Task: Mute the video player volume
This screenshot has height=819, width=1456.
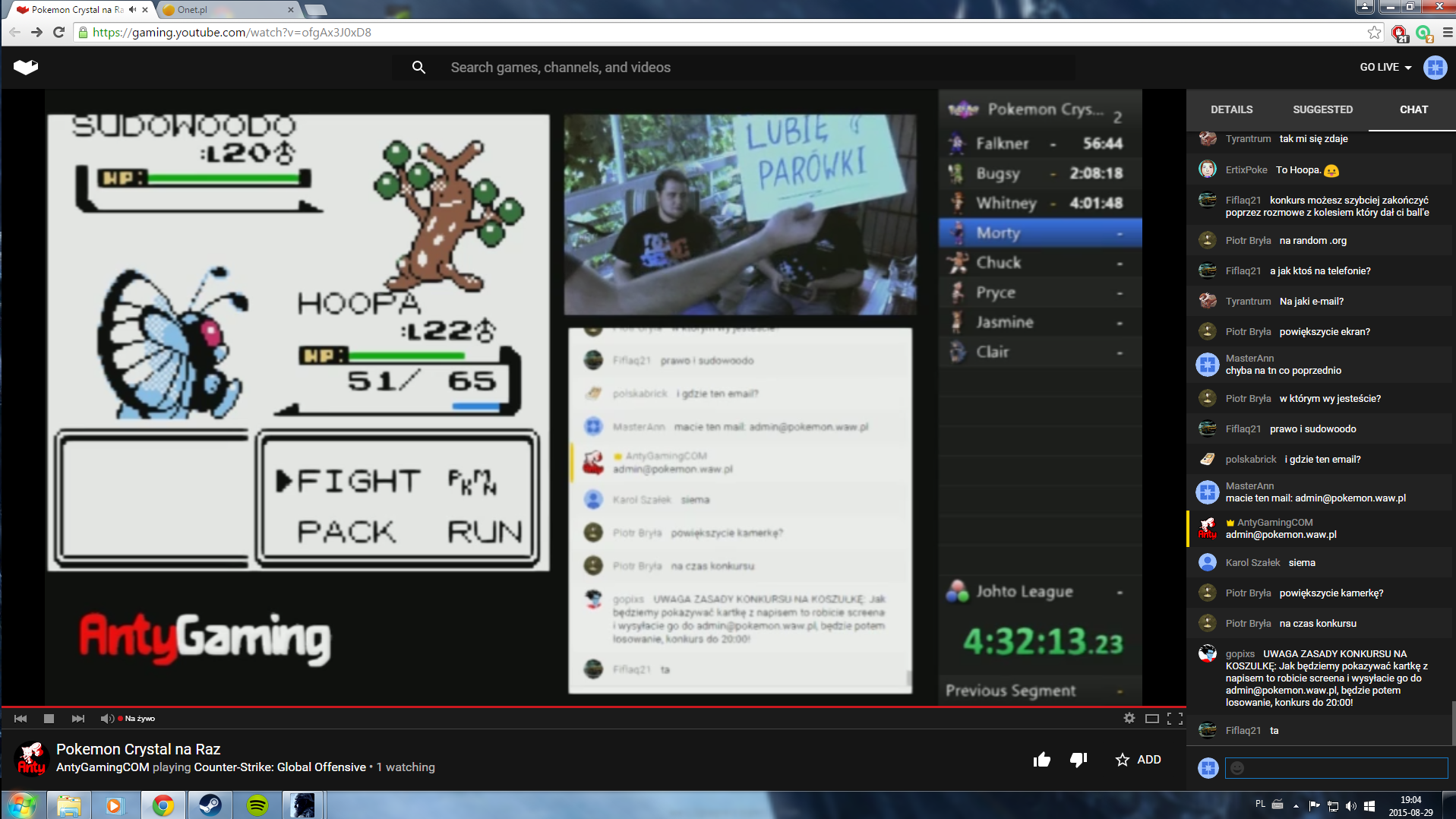Action: point(107,719)
